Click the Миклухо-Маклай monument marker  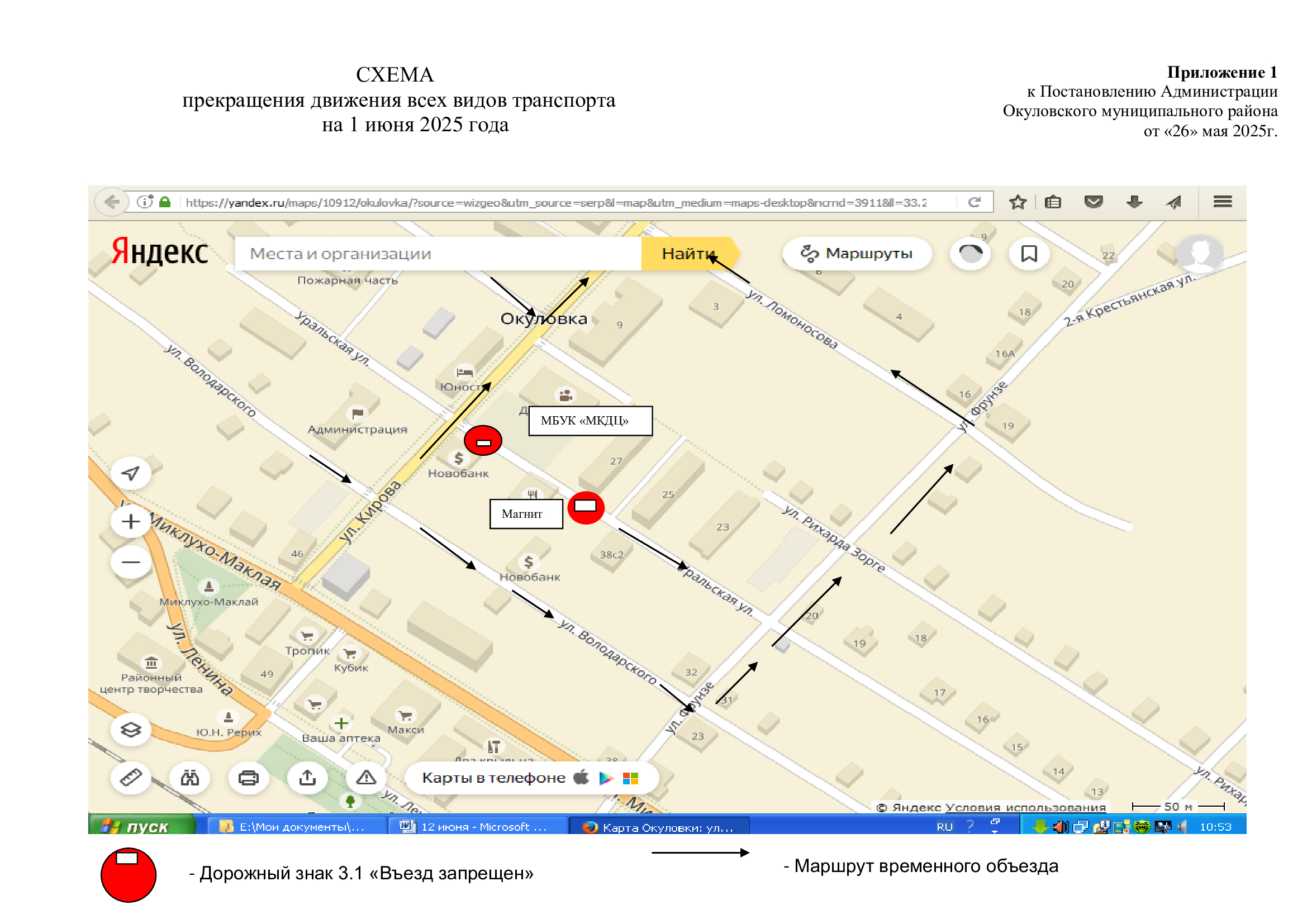tap(209, 586)
